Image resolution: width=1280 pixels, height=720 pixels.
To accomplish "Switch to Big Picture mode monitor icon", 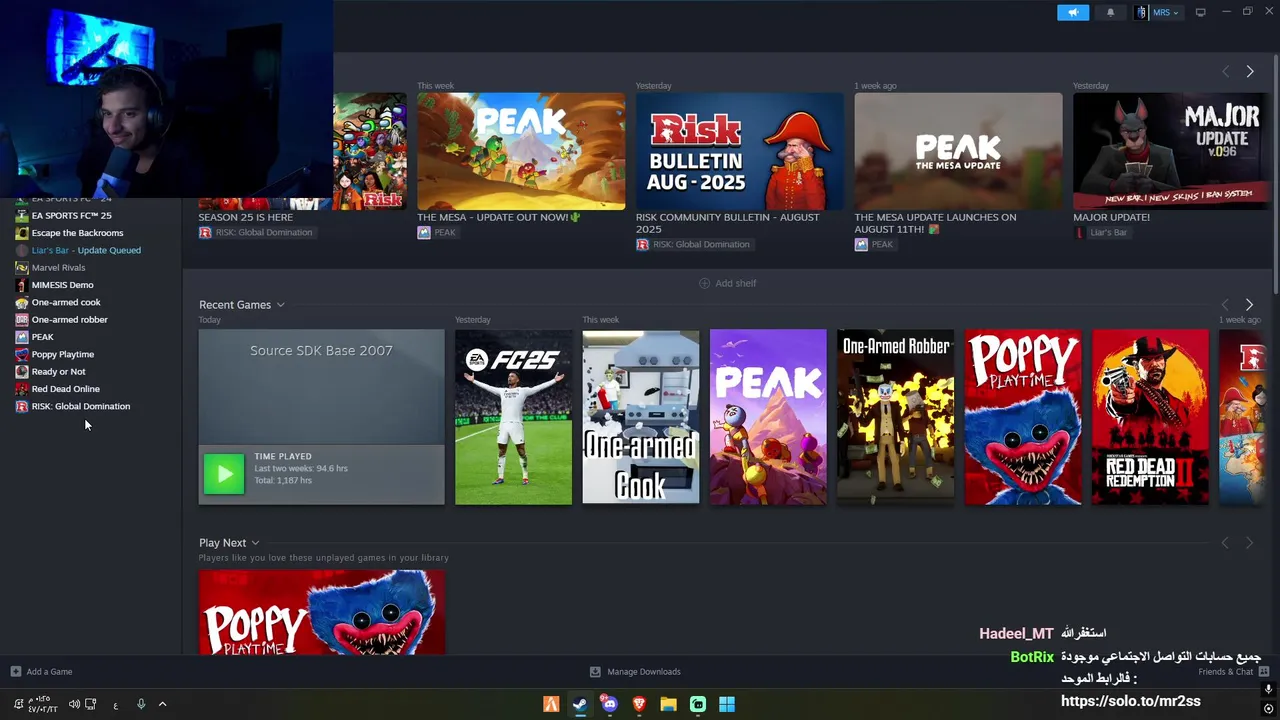I will point(1200,12).
